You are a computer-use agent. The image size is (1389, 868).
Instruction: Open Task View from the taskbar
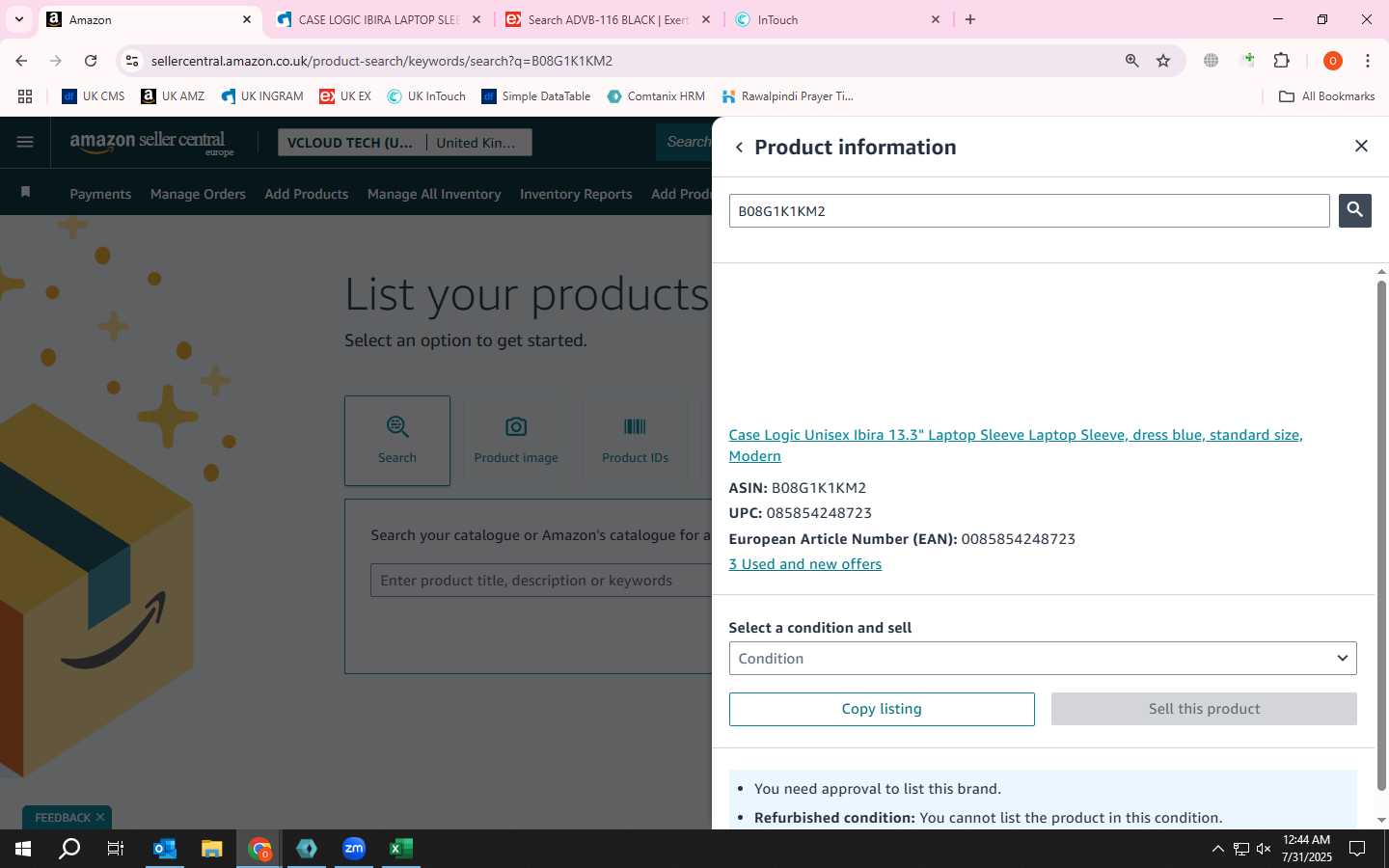116,849
